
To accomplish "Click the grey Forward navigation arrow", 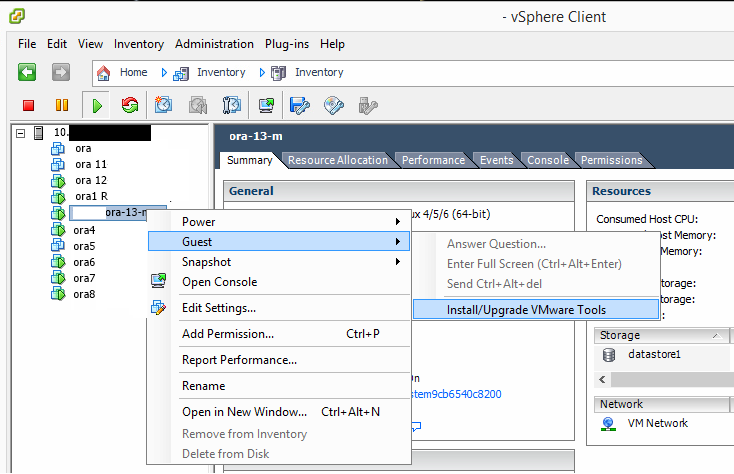I will point(61,72).
